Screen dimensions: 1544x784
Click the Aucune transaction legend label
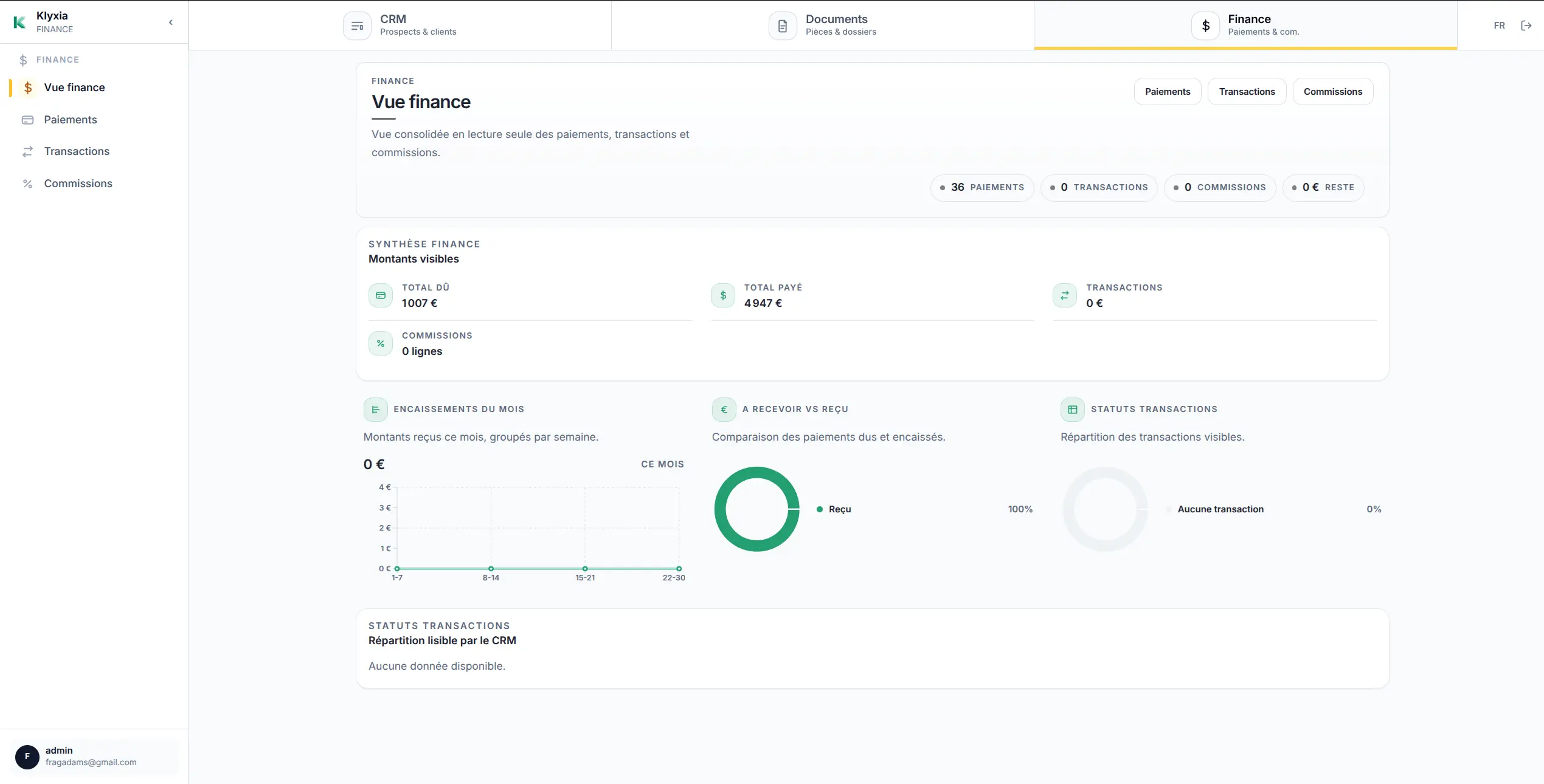pos(1220,509)
